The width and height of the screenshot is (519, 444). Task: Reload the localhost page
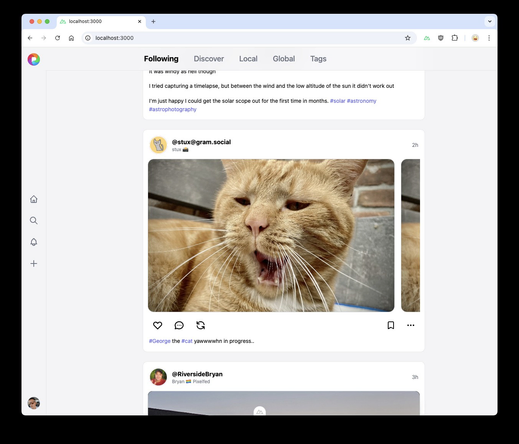pyautogui.click(x=57, y=38)
